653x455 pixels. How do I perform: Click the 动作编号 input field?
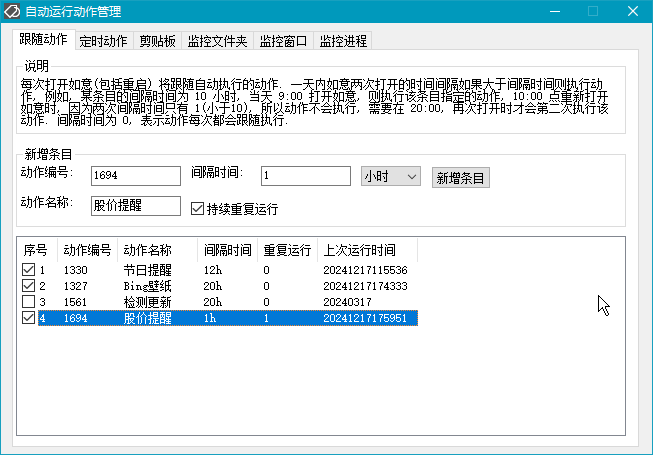click(x=136, y=176)
